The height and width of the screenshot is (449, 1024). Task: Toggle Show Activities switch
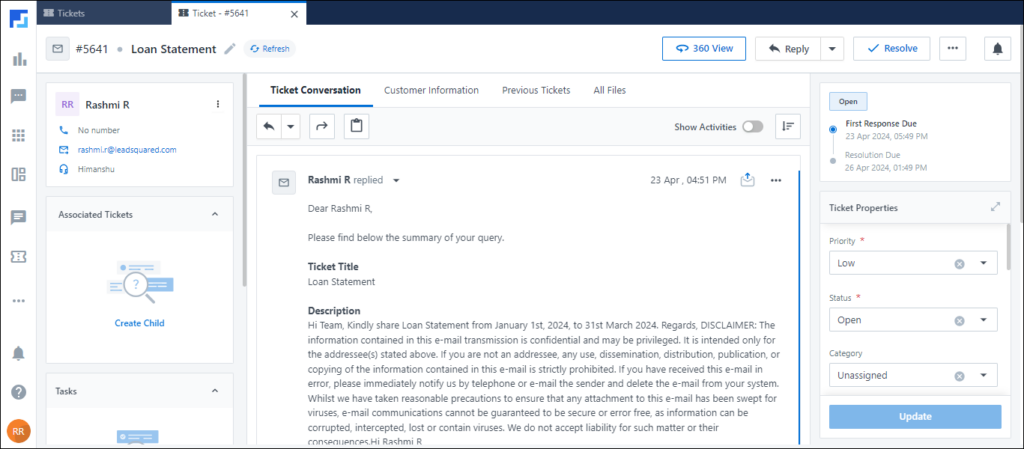click(x=752, y=127)
